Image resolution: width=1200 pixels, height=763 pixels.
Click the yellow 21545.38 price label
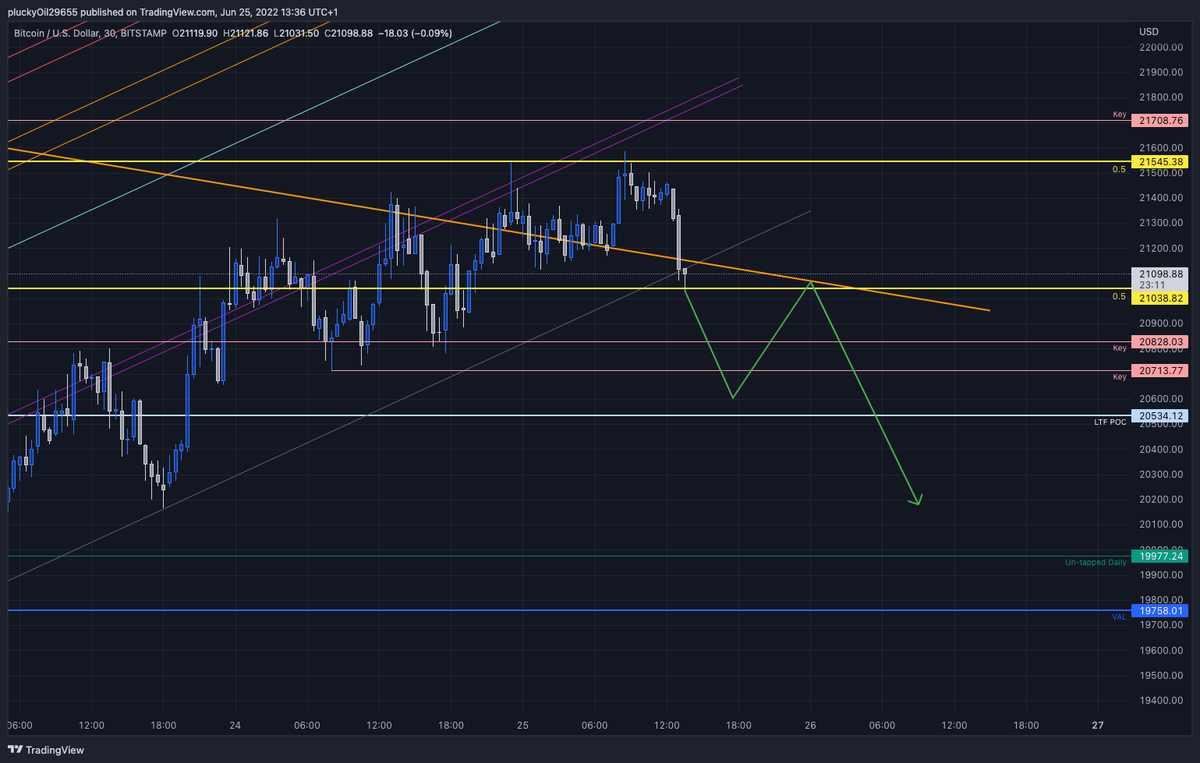pyautogui.click(x=1160, y=161)
